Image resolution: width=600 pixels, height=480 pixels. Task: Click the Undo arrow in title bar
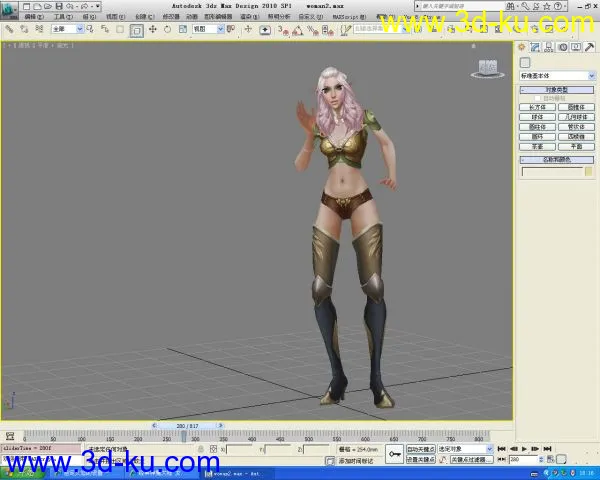(x=70, y=7)
